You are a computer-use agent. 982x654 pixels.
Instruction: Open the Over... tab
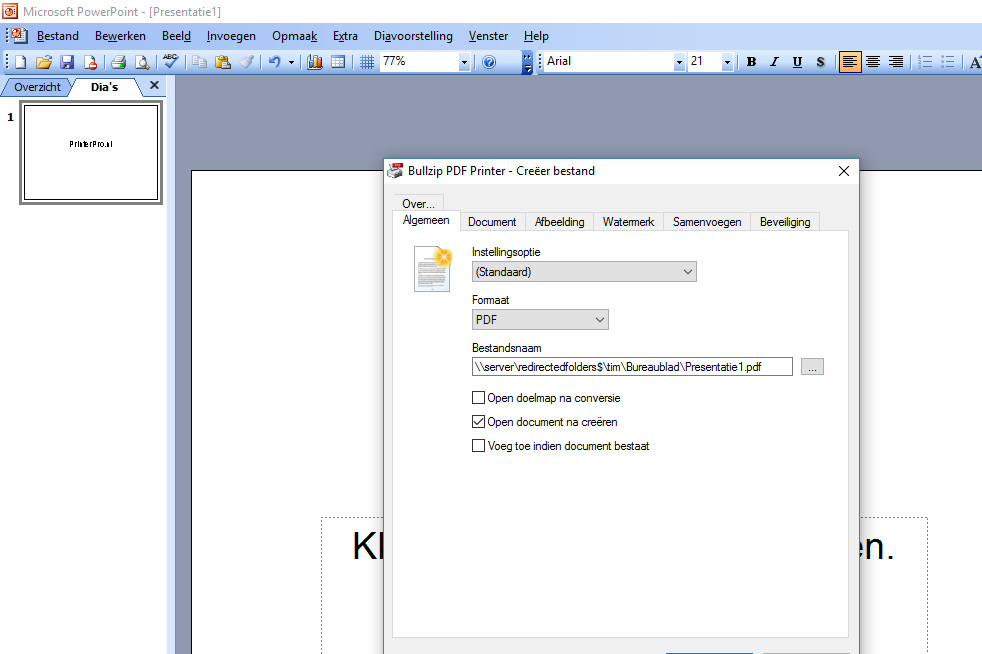coord(418,204)
